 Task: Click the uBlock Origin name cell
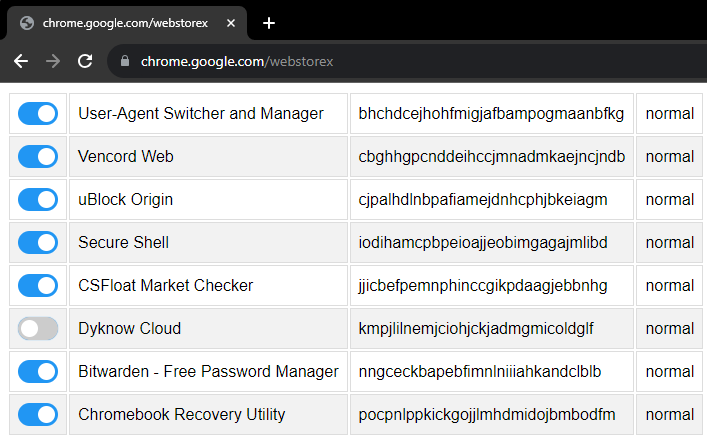tap(208, 199)
